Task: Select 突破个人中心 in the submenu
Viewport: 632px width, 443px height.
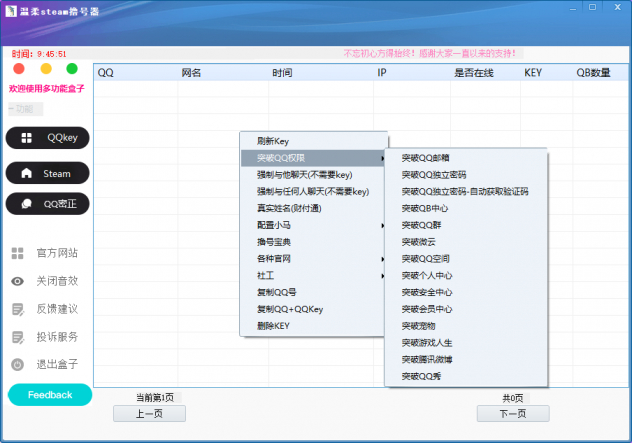Action: (x=466, y=275)
